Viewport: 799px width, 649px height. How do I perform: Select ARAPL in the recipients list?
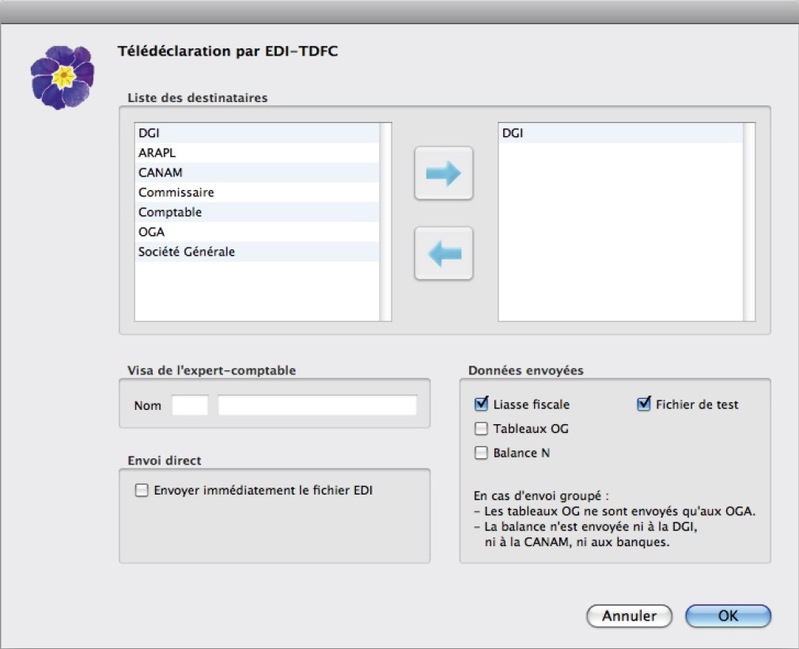tap(257, 153)
